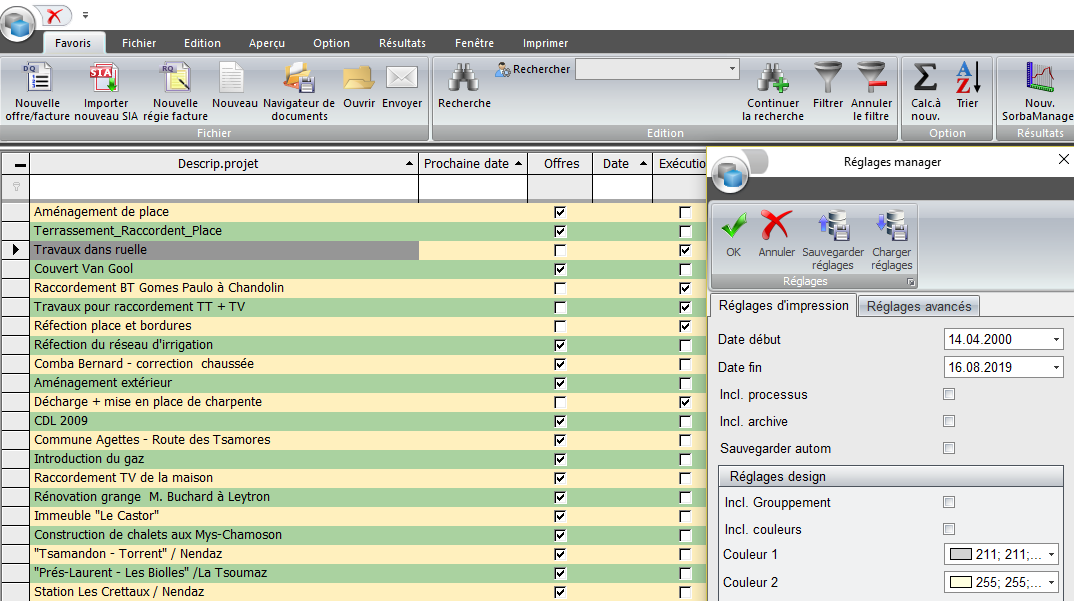Click Charger réglages icon
The width and height of the screenshot is (1074, 601).
[891, 225]
